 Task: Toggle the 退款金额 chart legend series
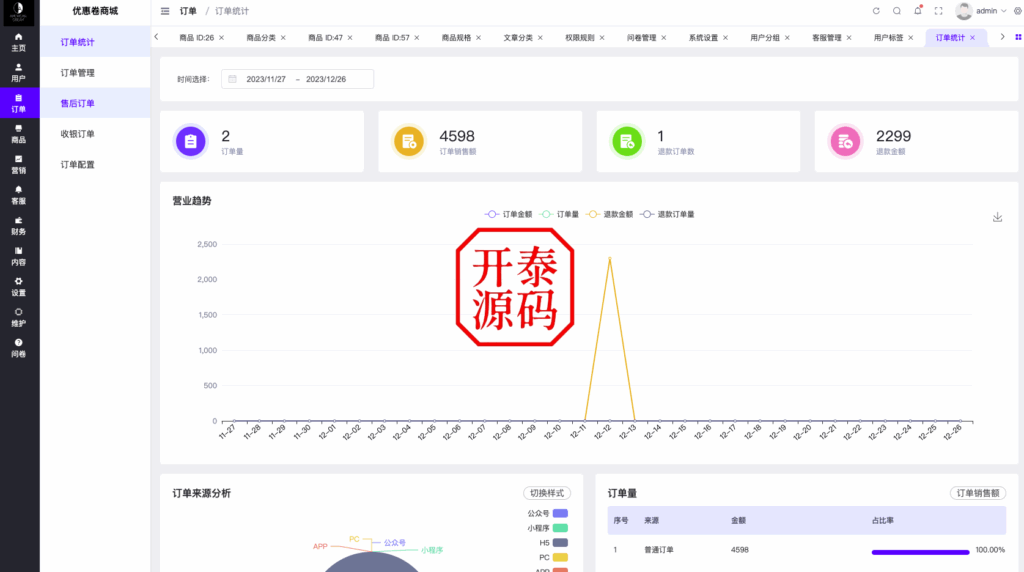tap(610, 214)
